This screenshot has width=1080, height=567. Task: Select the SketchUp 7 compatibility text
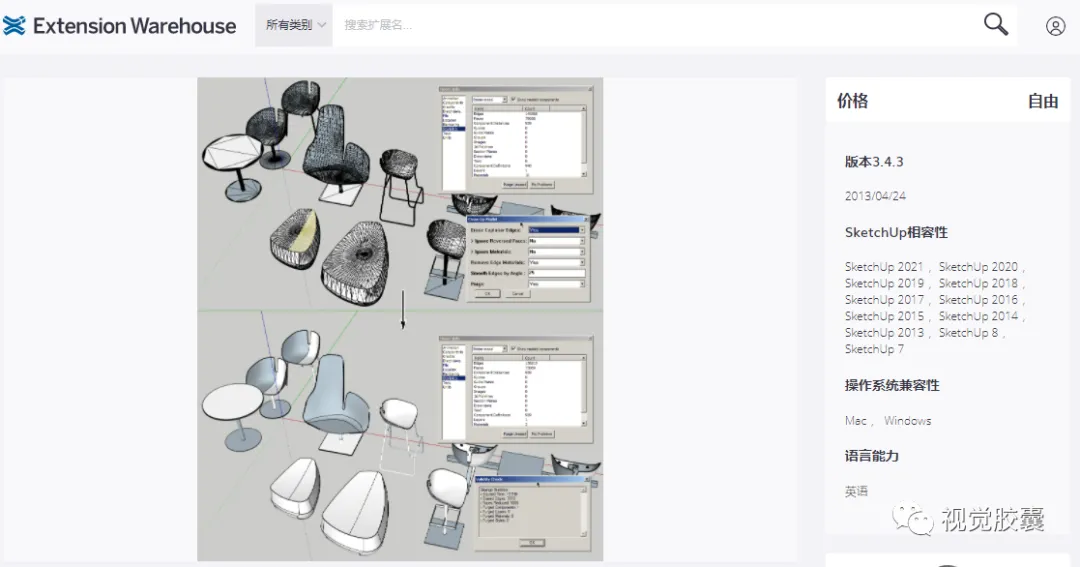tap(874, 349)
